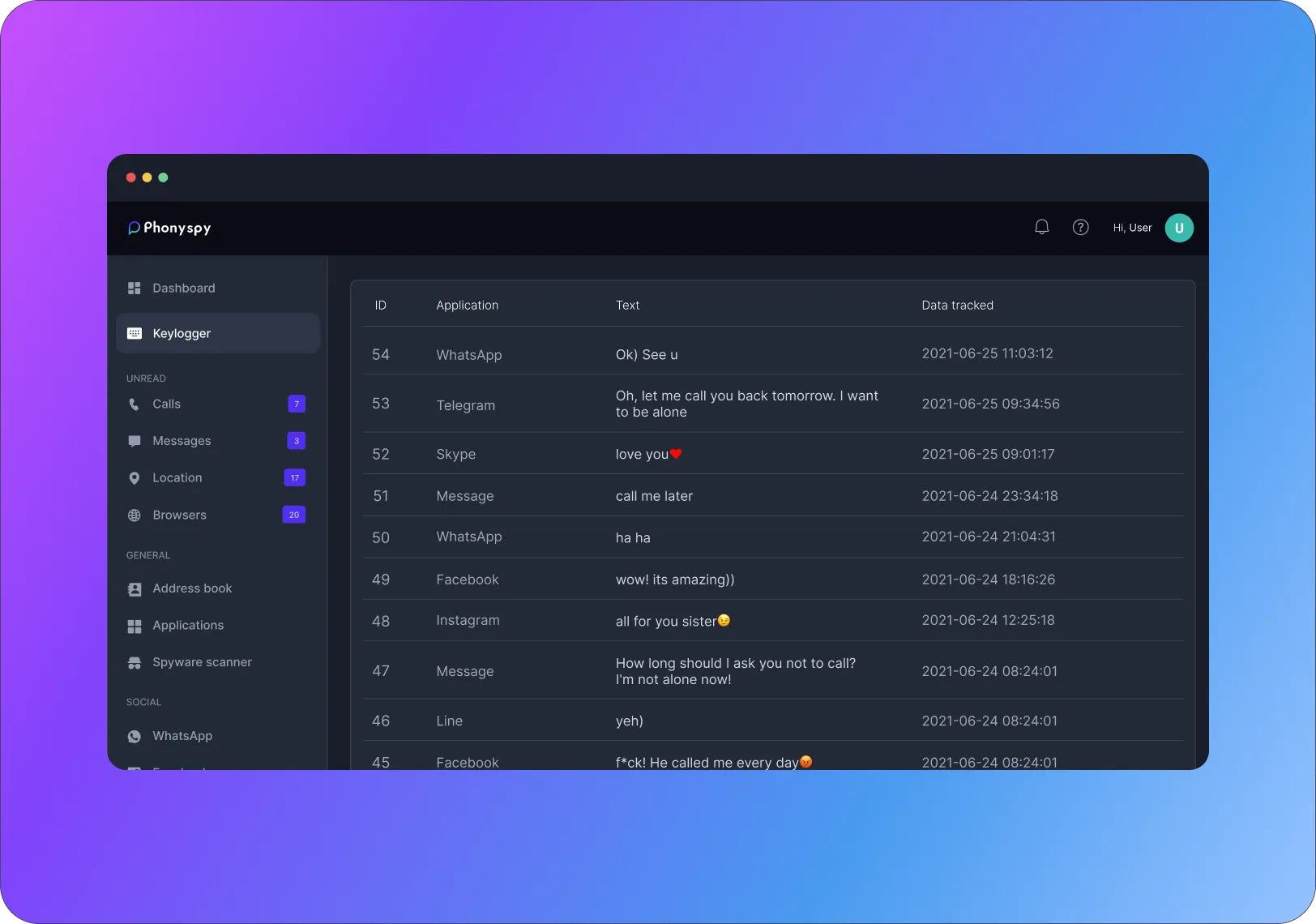Select the Telegram row with ID 53

pos(465,405)
